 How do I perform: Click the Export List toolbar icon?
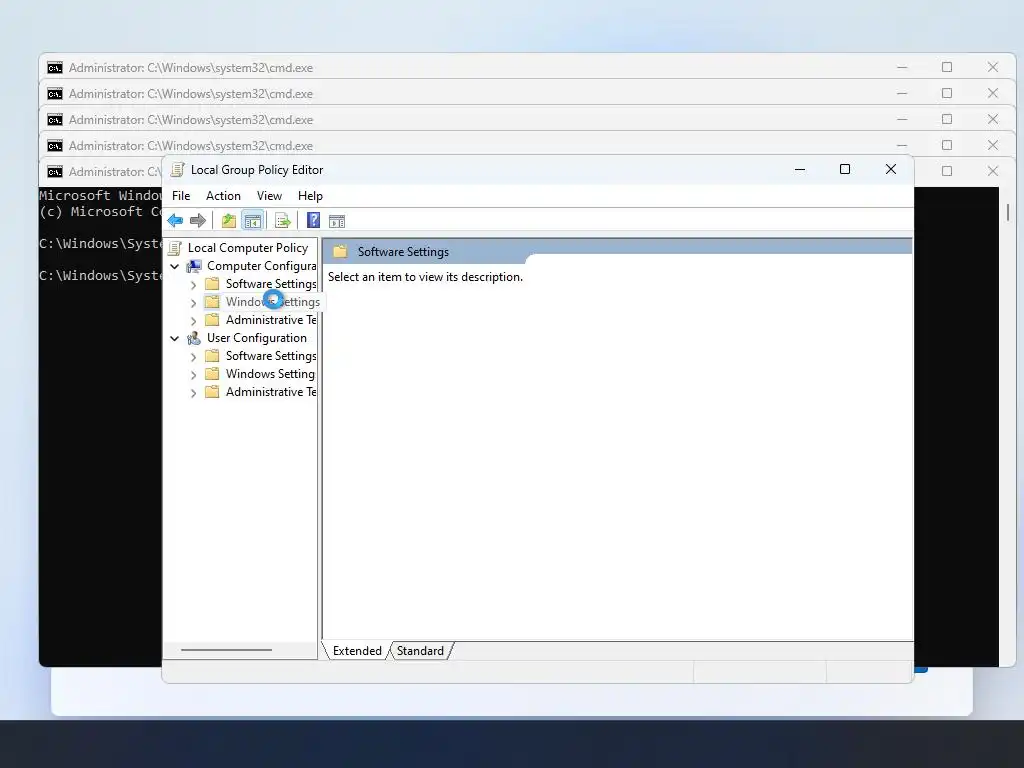283,221
